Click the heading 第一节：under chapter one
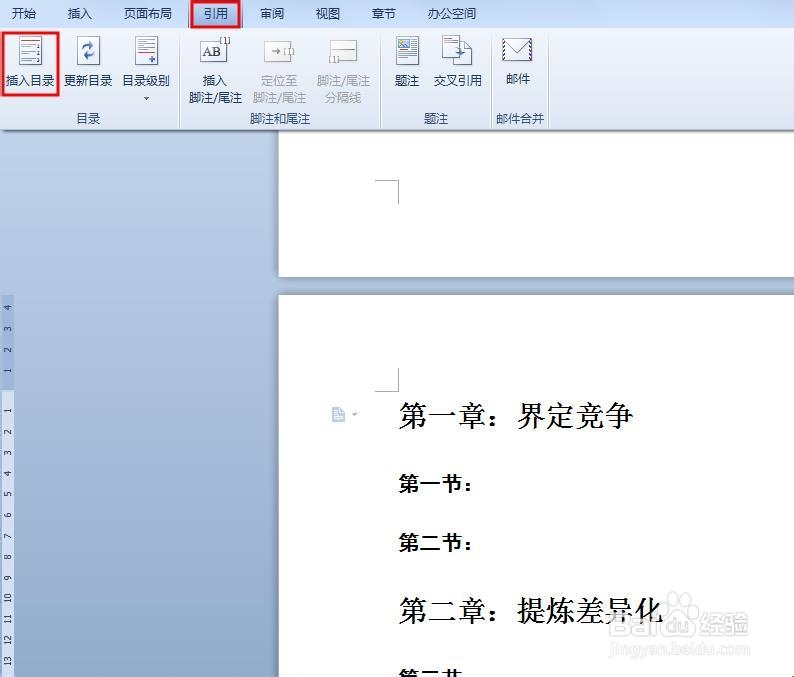 [436, 484]
